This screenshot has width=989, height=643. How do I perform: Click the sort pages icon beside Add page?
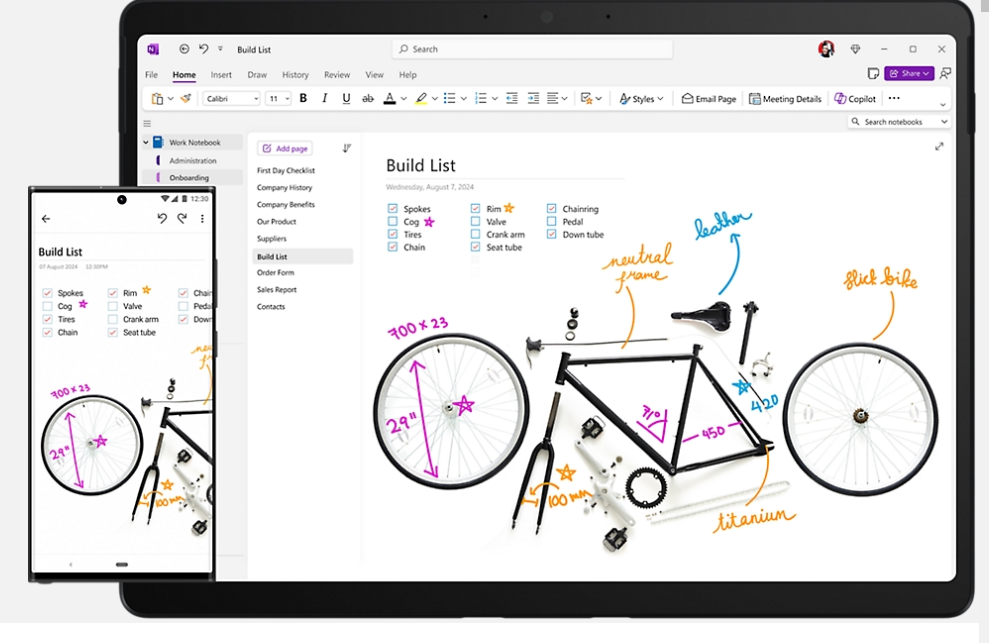(x=347, y=147)
